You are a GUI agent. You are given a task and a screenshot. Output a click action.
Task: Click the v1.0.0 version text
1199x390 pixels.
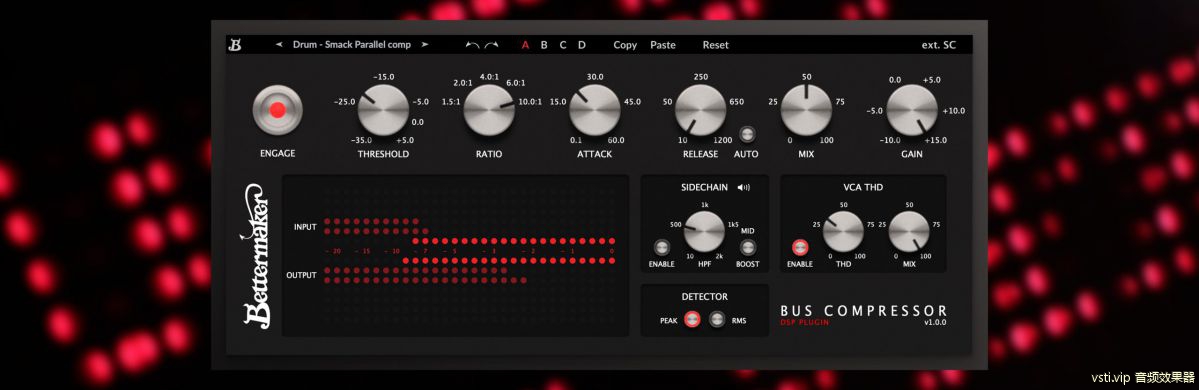point(935,322)
